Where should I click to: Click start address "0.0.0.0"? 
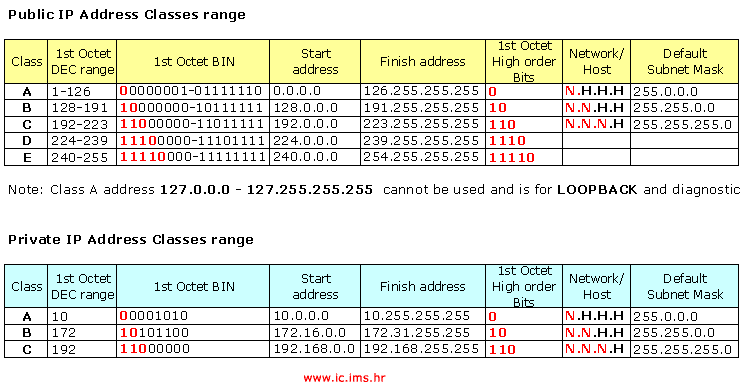pyautogui.click(x=297, y=91)
